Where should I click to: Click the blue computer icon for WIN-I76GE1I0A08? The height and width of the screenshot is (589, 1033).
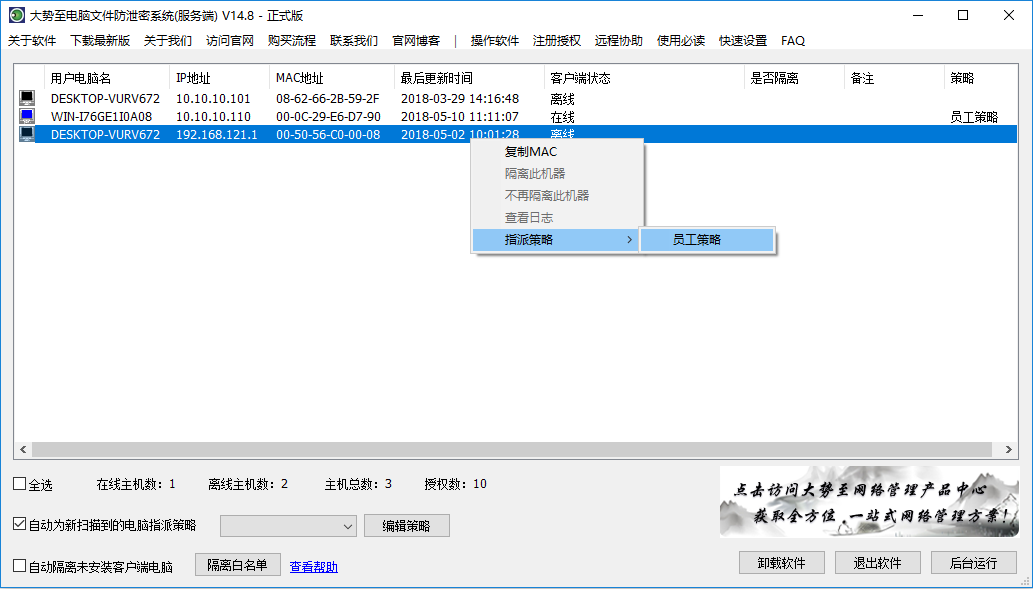(27, 116)
